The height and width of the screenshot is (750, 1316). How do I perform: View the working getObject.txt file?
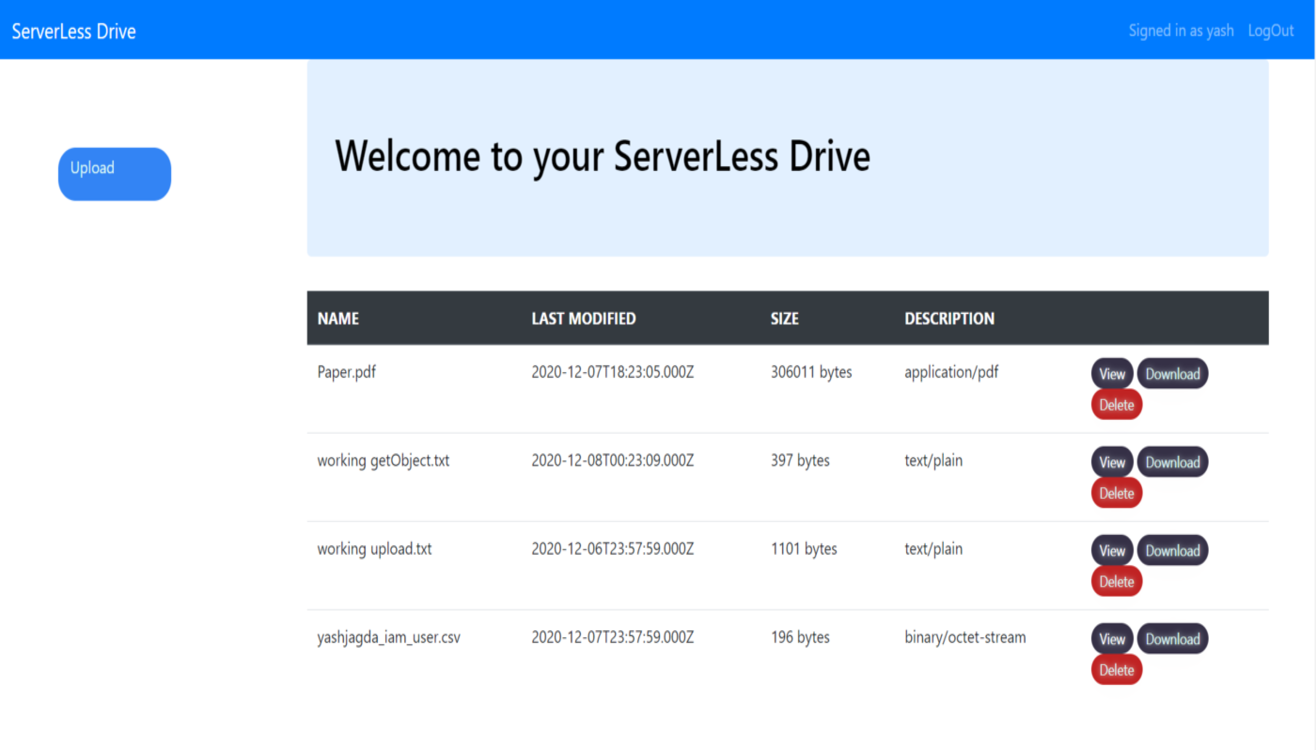[x=1111, y=462]
